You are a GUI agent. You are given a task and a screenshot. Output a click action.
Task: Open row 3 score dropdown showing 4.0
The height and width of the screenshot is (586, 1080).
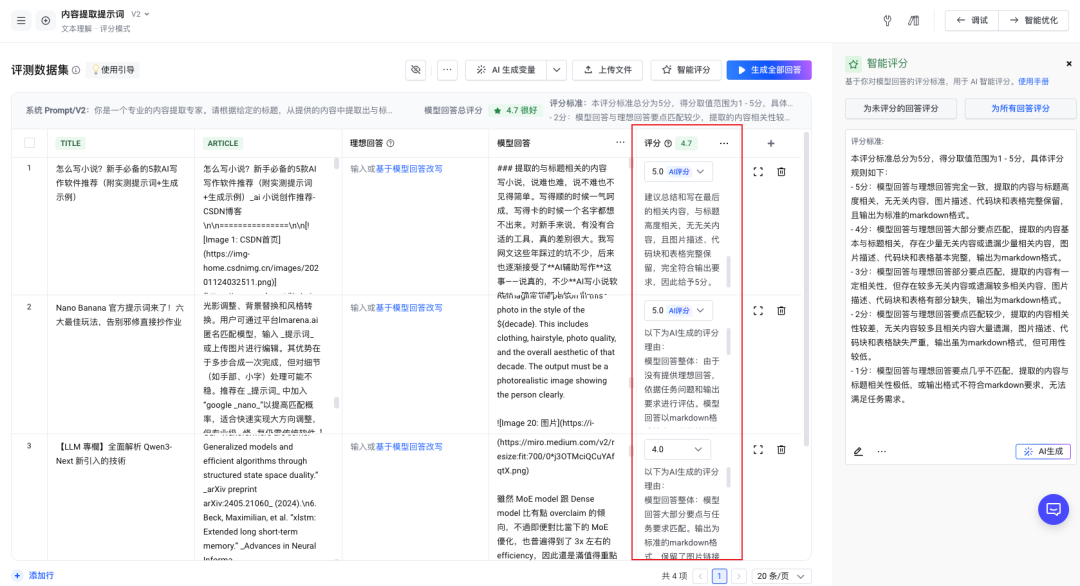[x=677, y=449]
